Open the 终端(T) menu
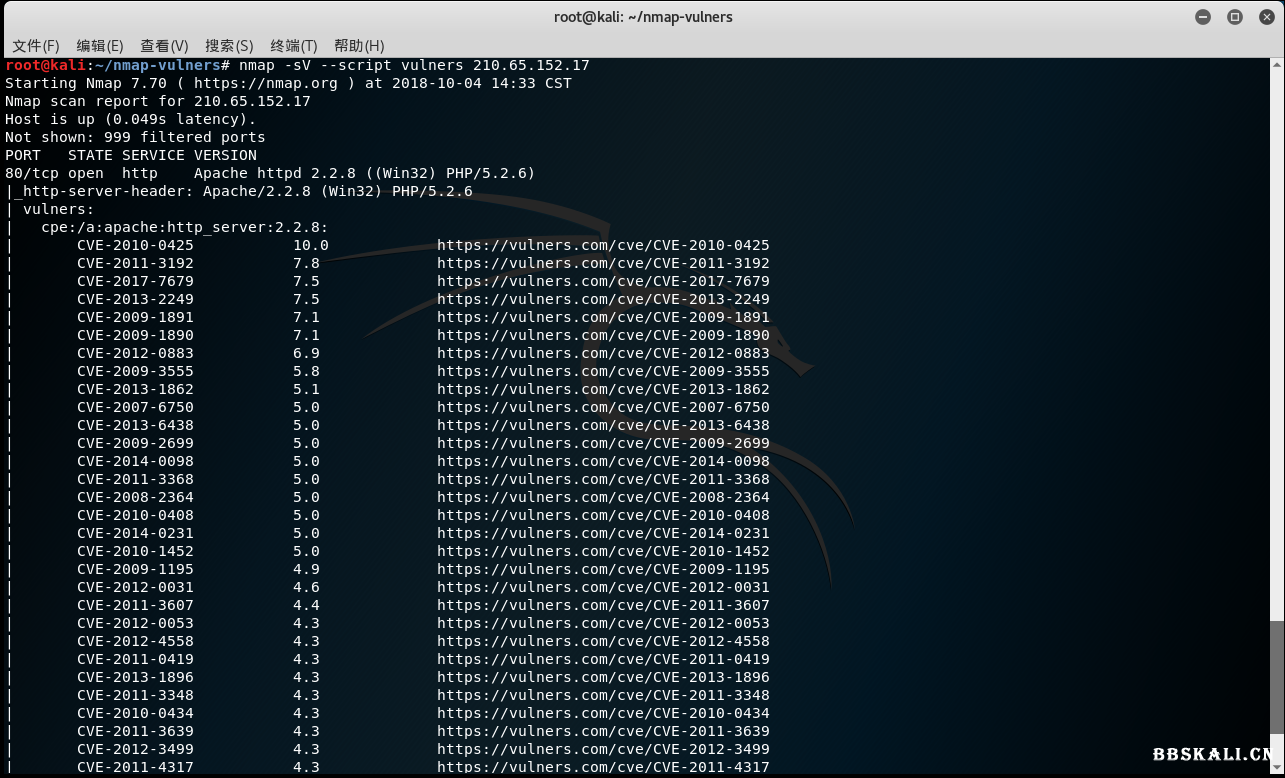The height and width of the screenshot is (778, 1285). pyautogui.click(x=293, y=46)
